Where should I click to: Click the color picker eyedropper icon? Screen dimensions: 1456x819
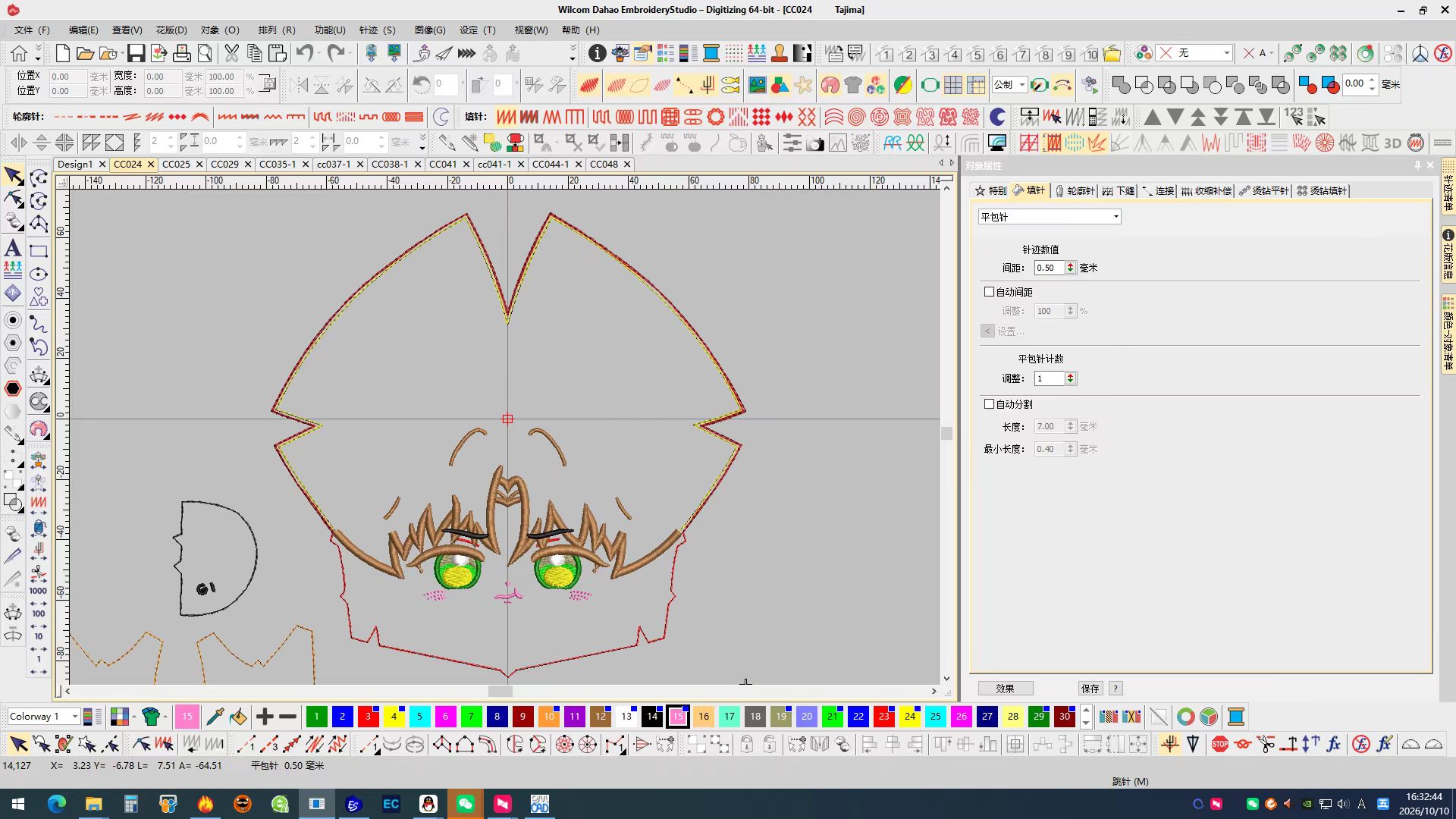click(215, 717)
